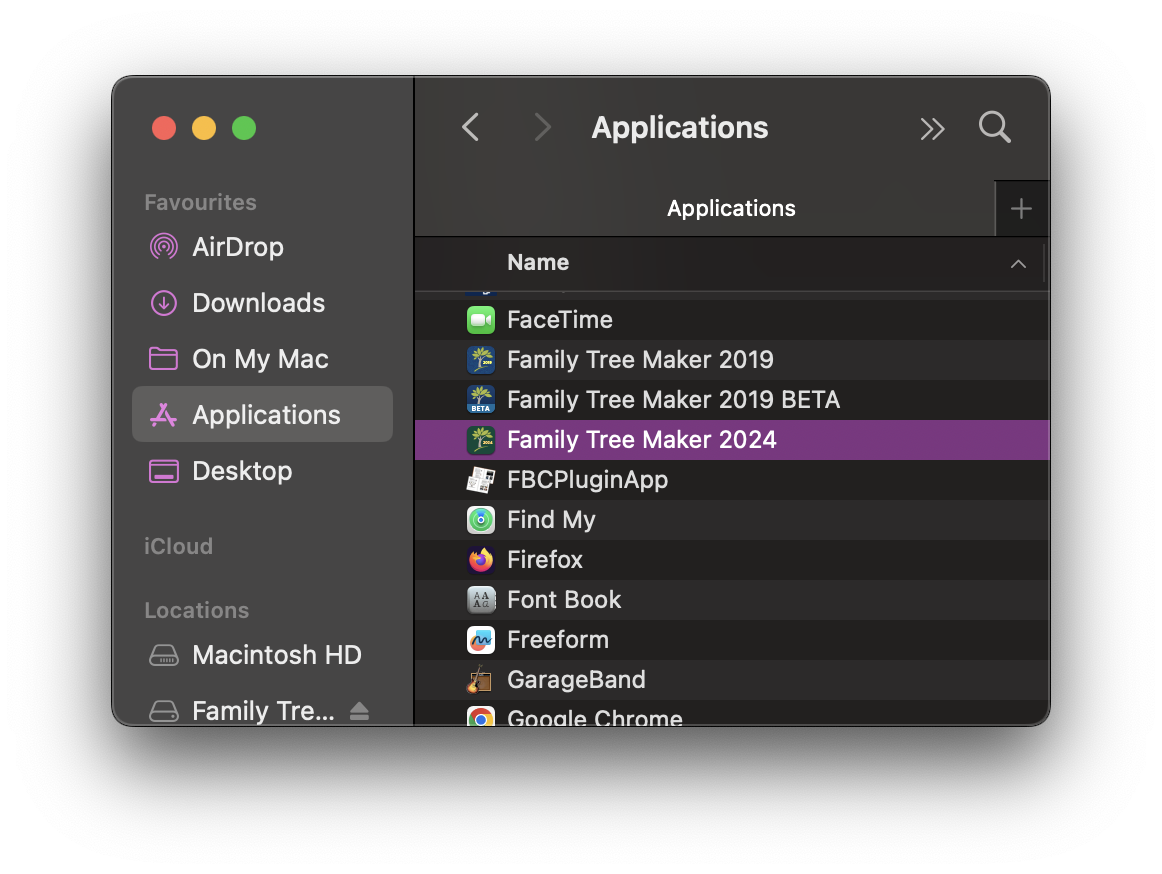Click the On My Mac folder icon

pos(164,359)
